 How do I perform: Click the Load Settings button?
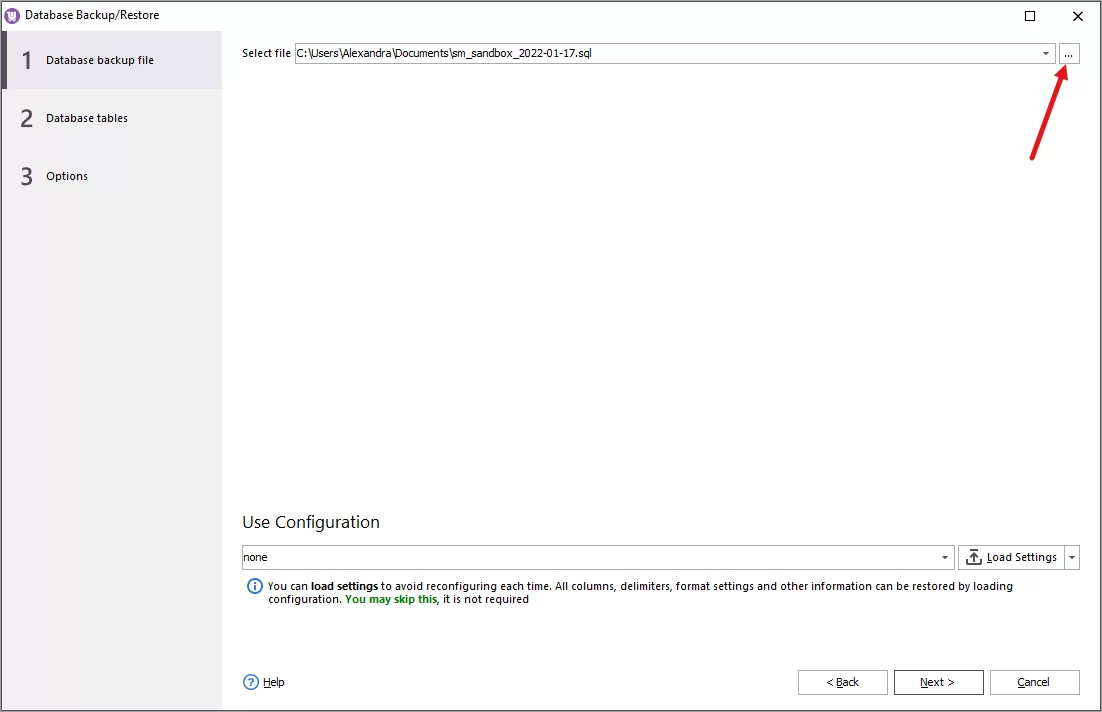click(x=1015, y=557)
